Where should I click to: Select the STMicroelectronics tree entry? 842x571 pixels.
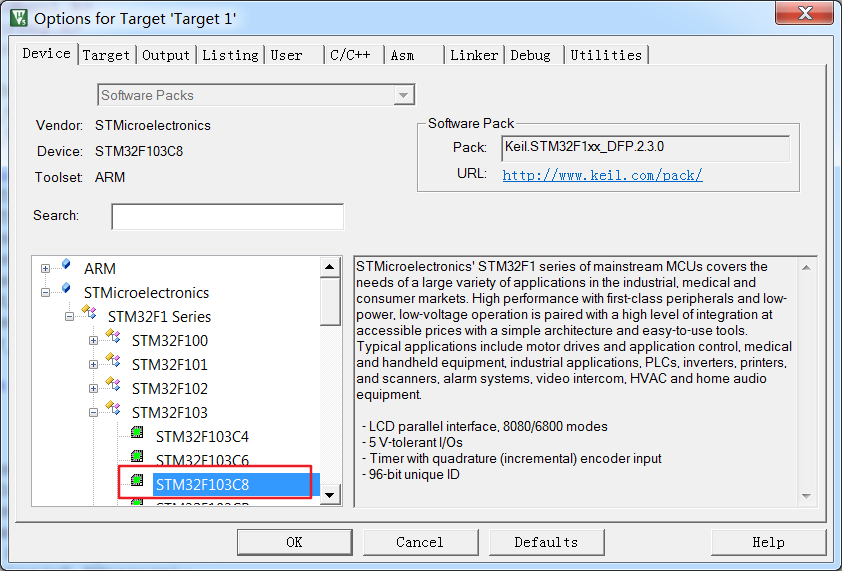[x=146, y=293]
